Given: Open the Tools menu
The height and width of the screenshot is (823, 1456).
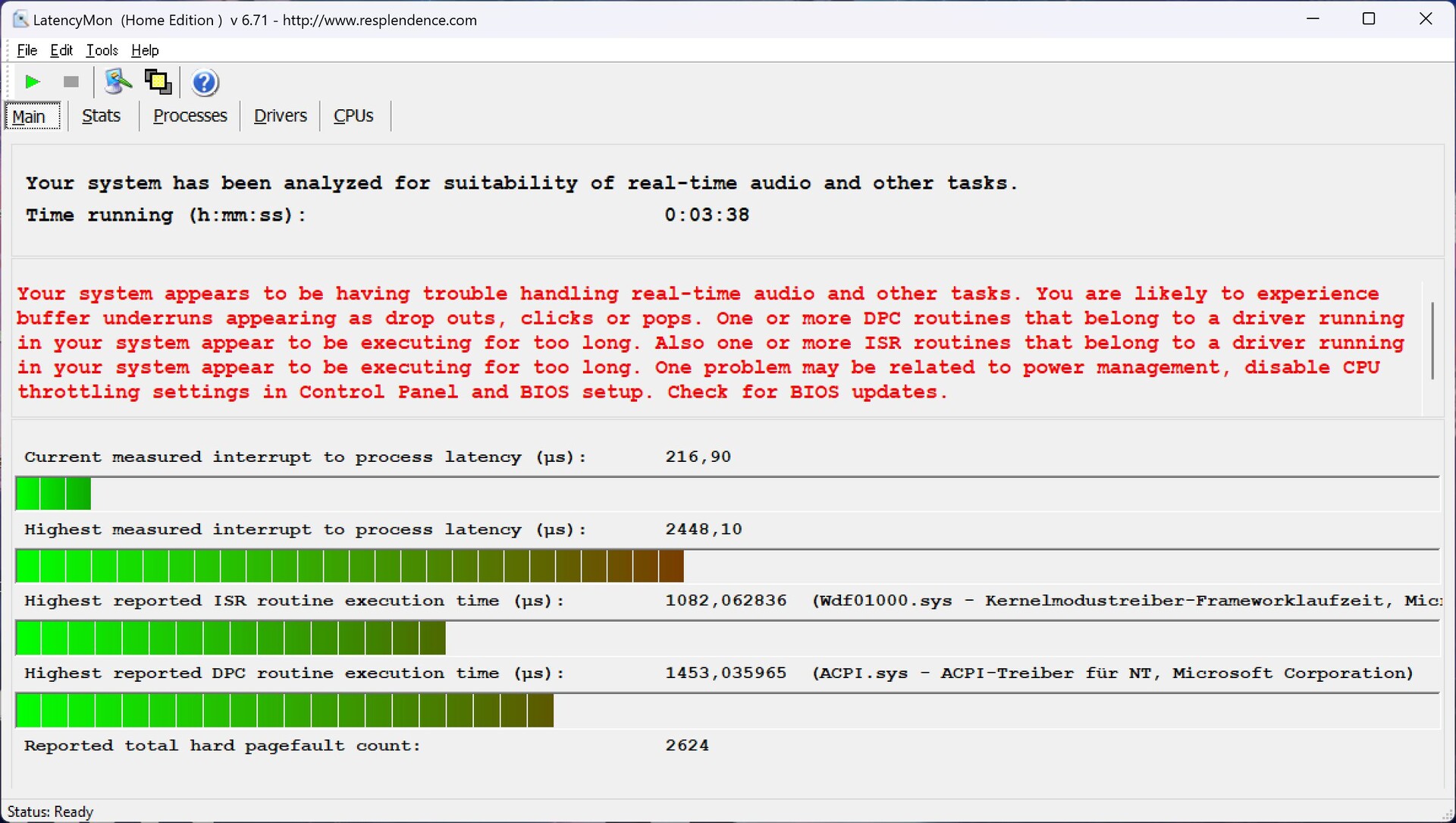Looking at the screenshot, I should pyautogui.click(x=102, y=50).
